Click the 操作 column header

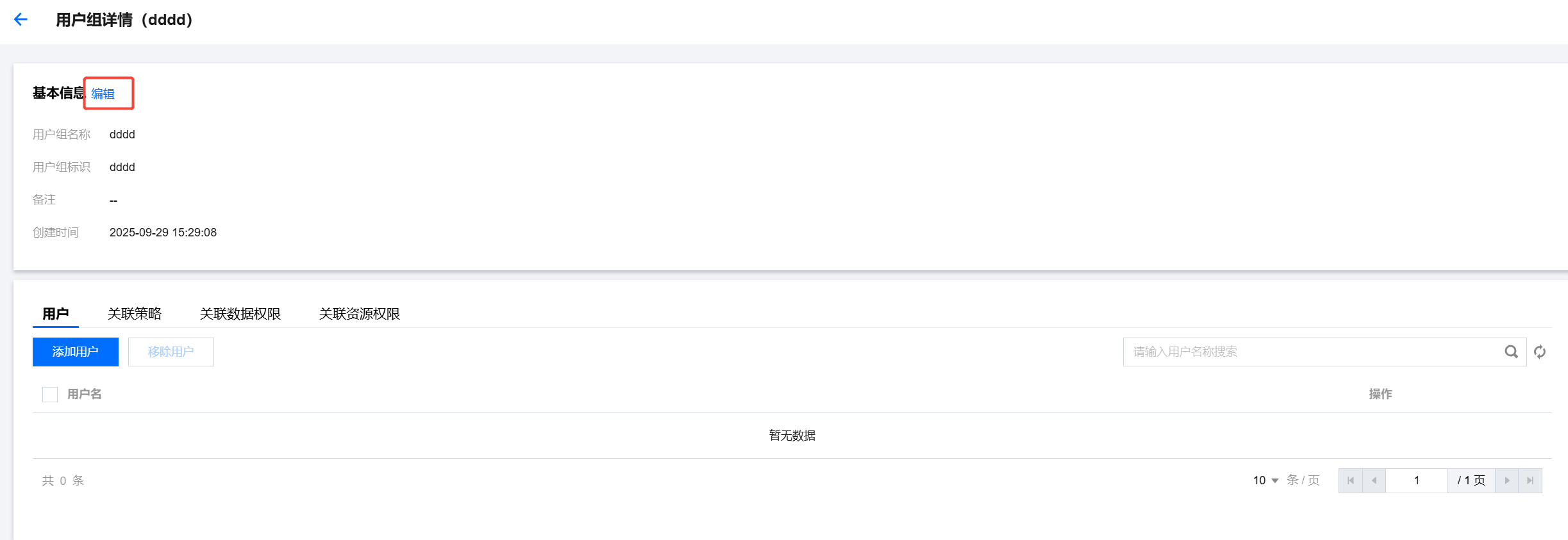1380,394
